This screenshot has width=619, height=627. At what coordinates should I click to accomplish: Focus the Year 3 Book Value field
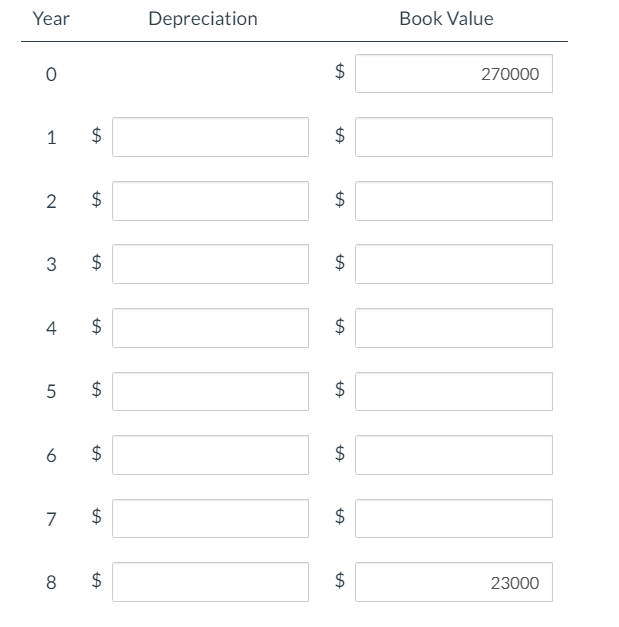(453, 264)
